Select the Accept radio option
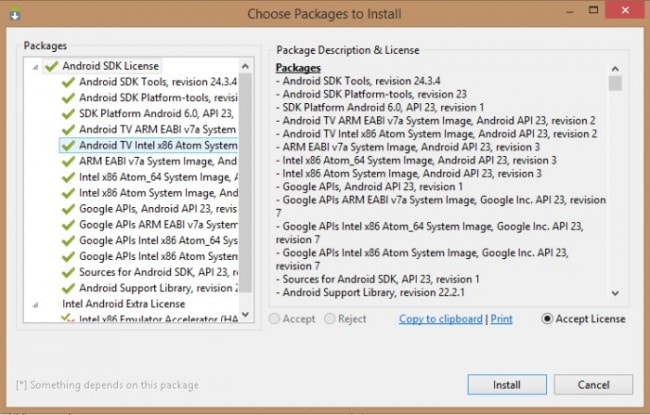This screenshot has height=415, width=650. tap(276, 319)
